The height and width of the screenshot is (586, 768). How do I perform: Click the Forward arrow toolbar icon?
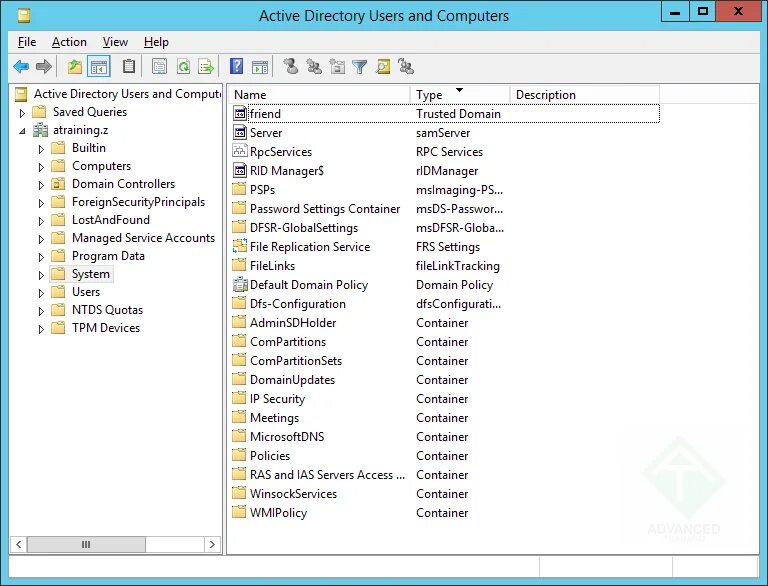click(x=44, y=66)
